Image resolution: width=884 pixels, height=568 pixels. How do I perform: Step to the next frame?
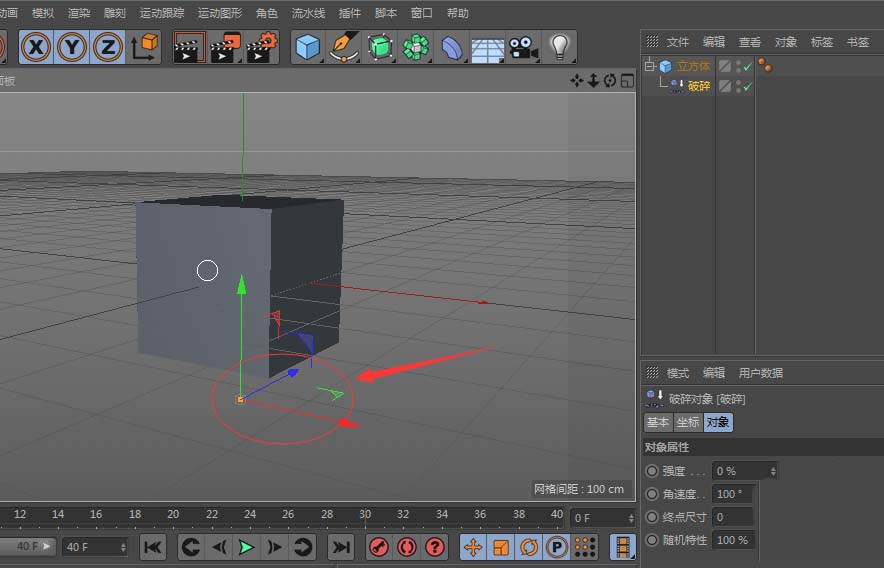274,547
